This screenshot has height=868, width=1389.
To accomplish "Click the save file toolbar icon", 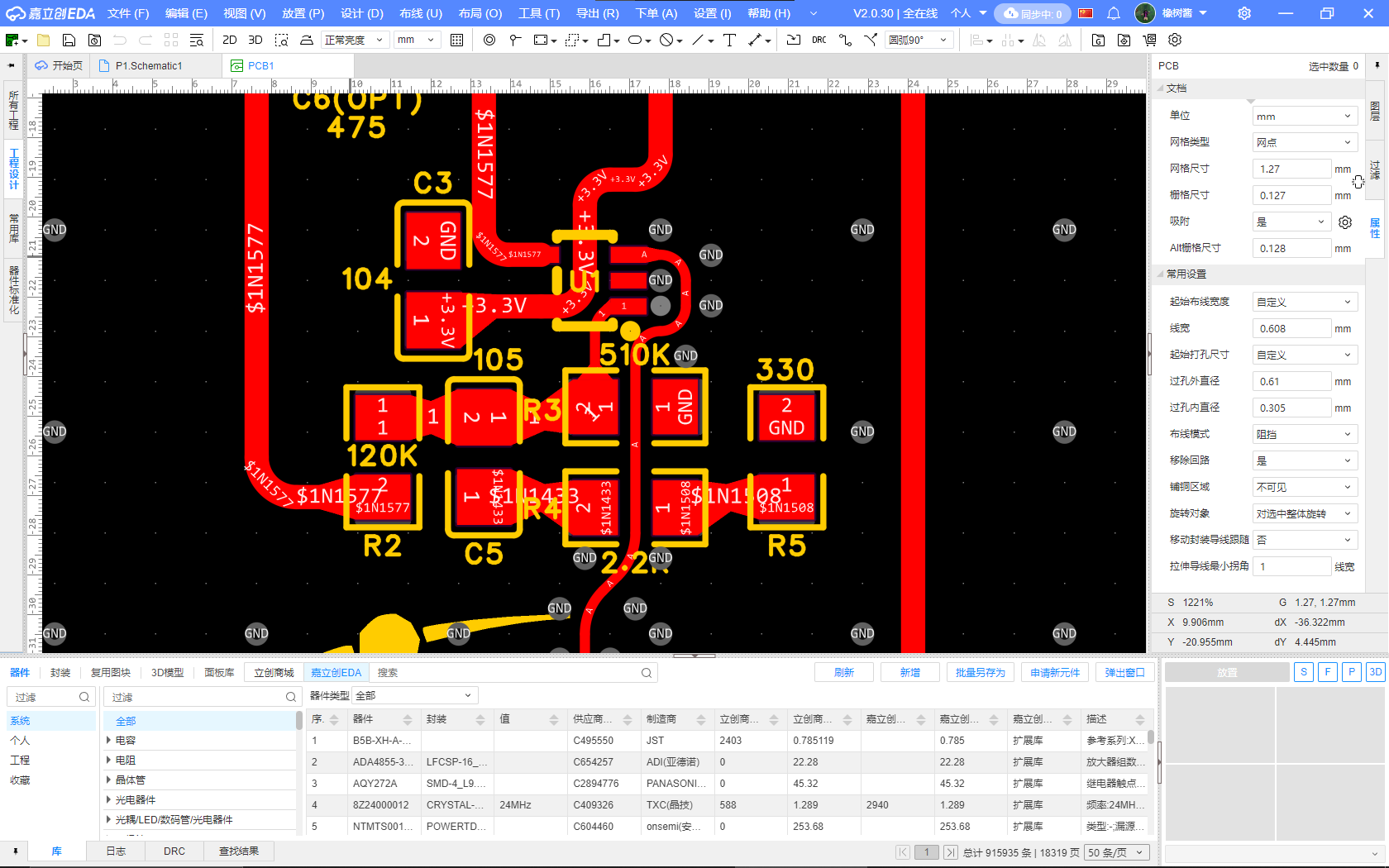I will [x=69, y=40].
